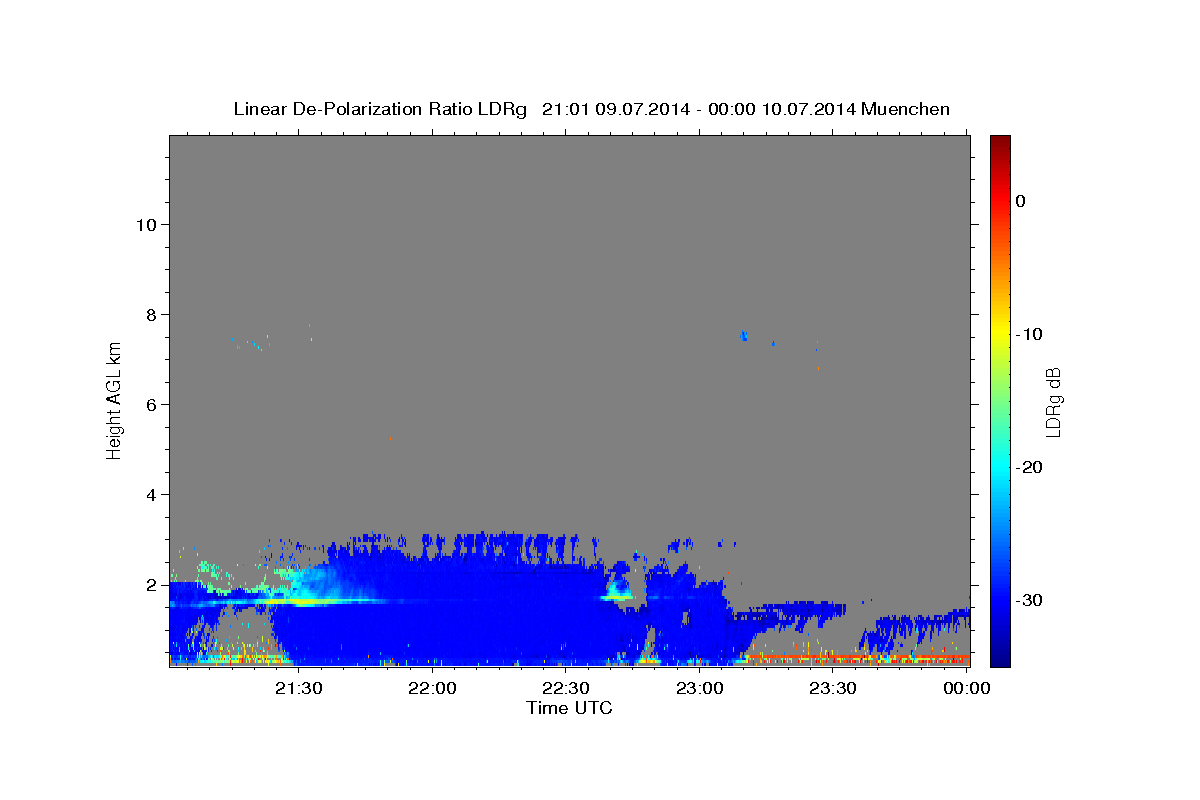The image size is (1200, 800).
Task: Click the height label 4
Action: (x=150, y=494)
